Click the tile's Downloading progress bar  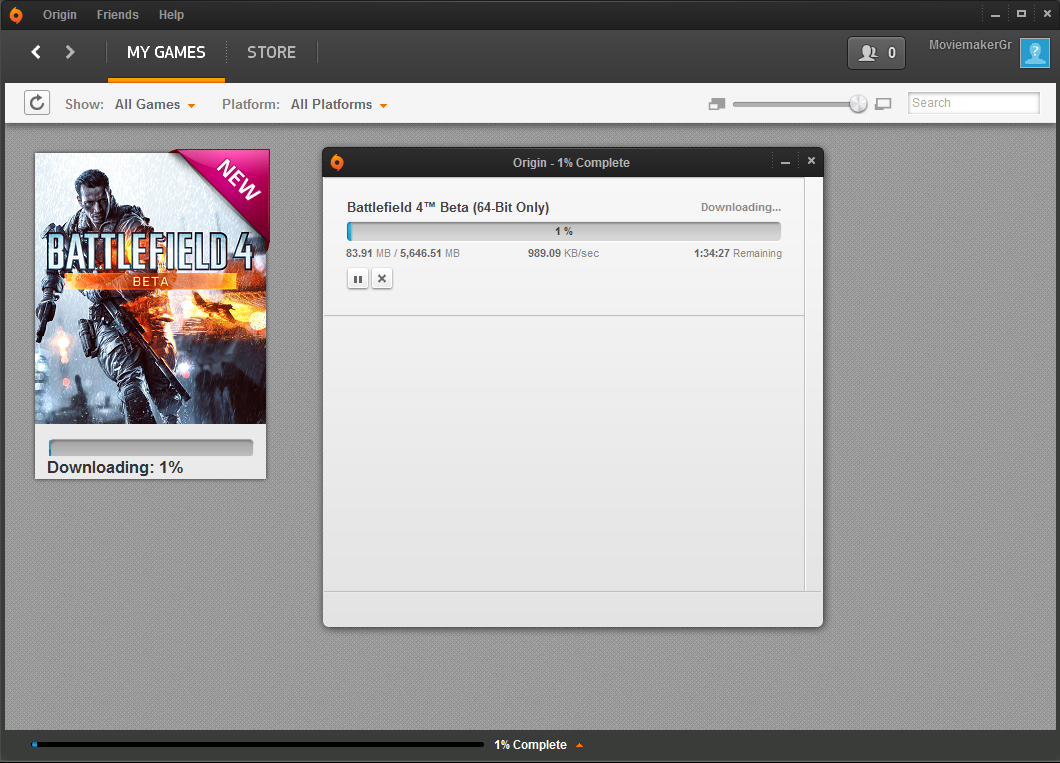click(x=151, y=447)
